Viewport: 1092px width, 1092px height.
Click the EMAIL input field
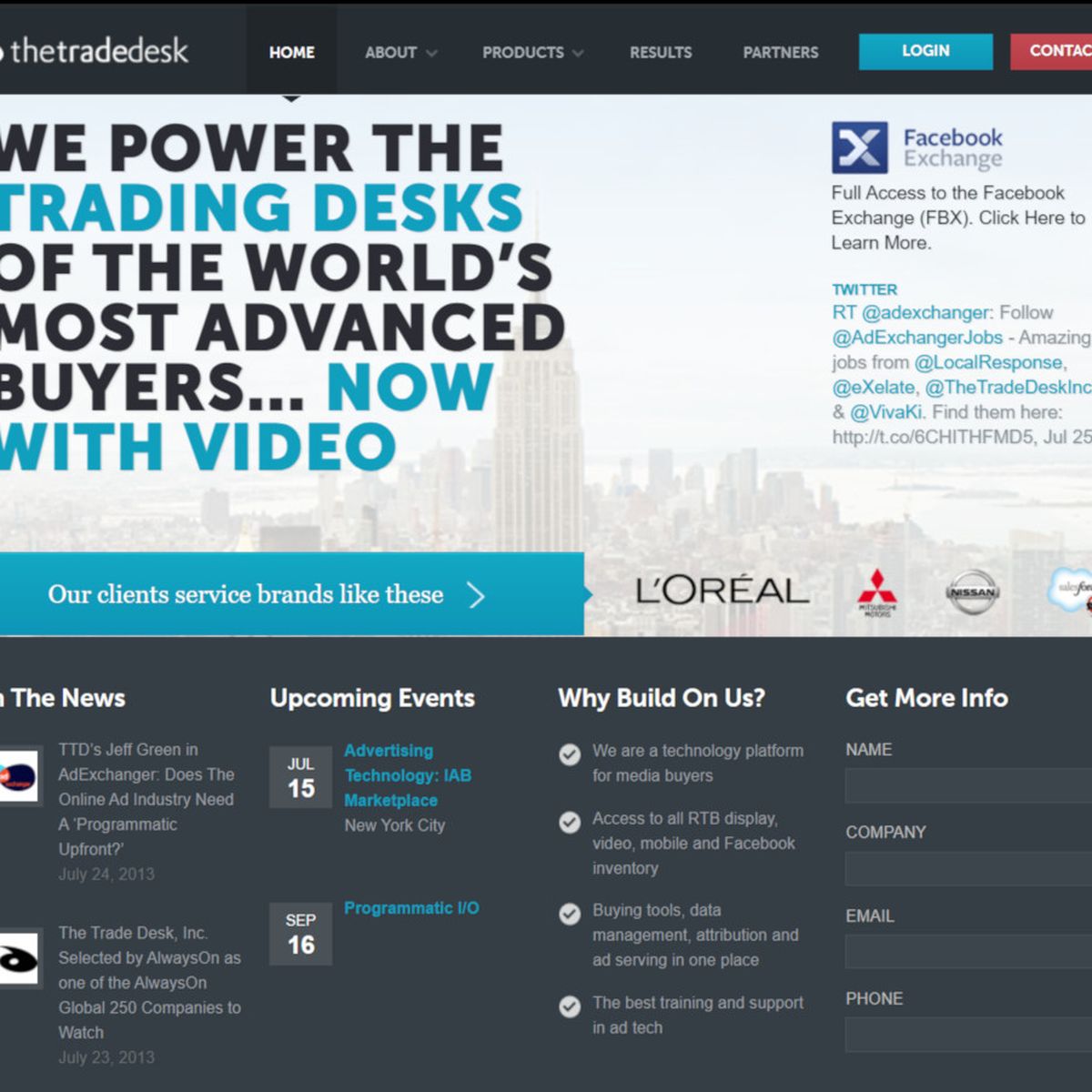968,952
